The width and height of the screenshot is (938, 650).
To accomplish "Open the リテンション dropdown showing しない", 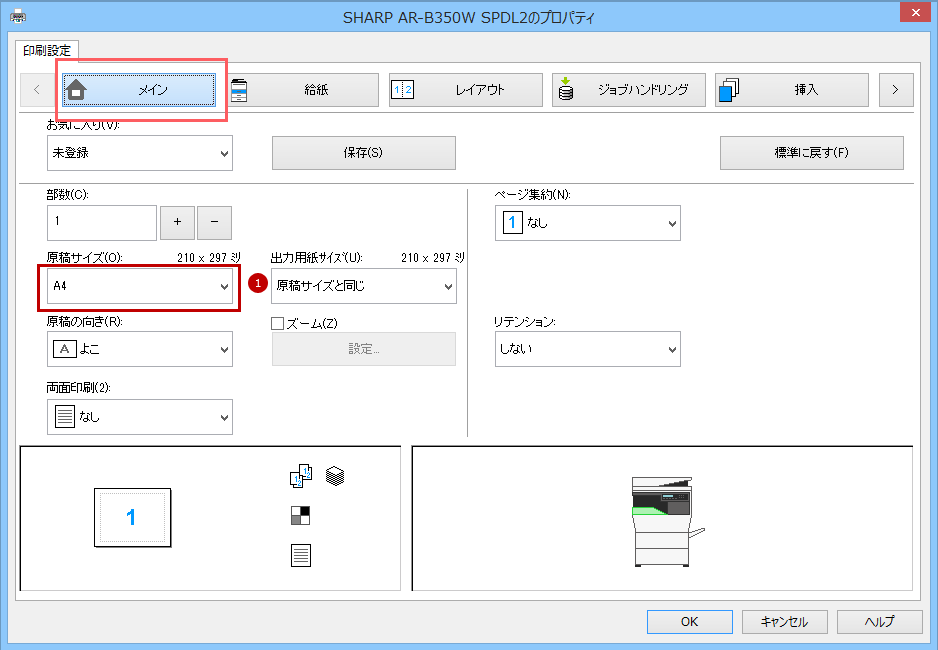I will click(x=587, y=349).
